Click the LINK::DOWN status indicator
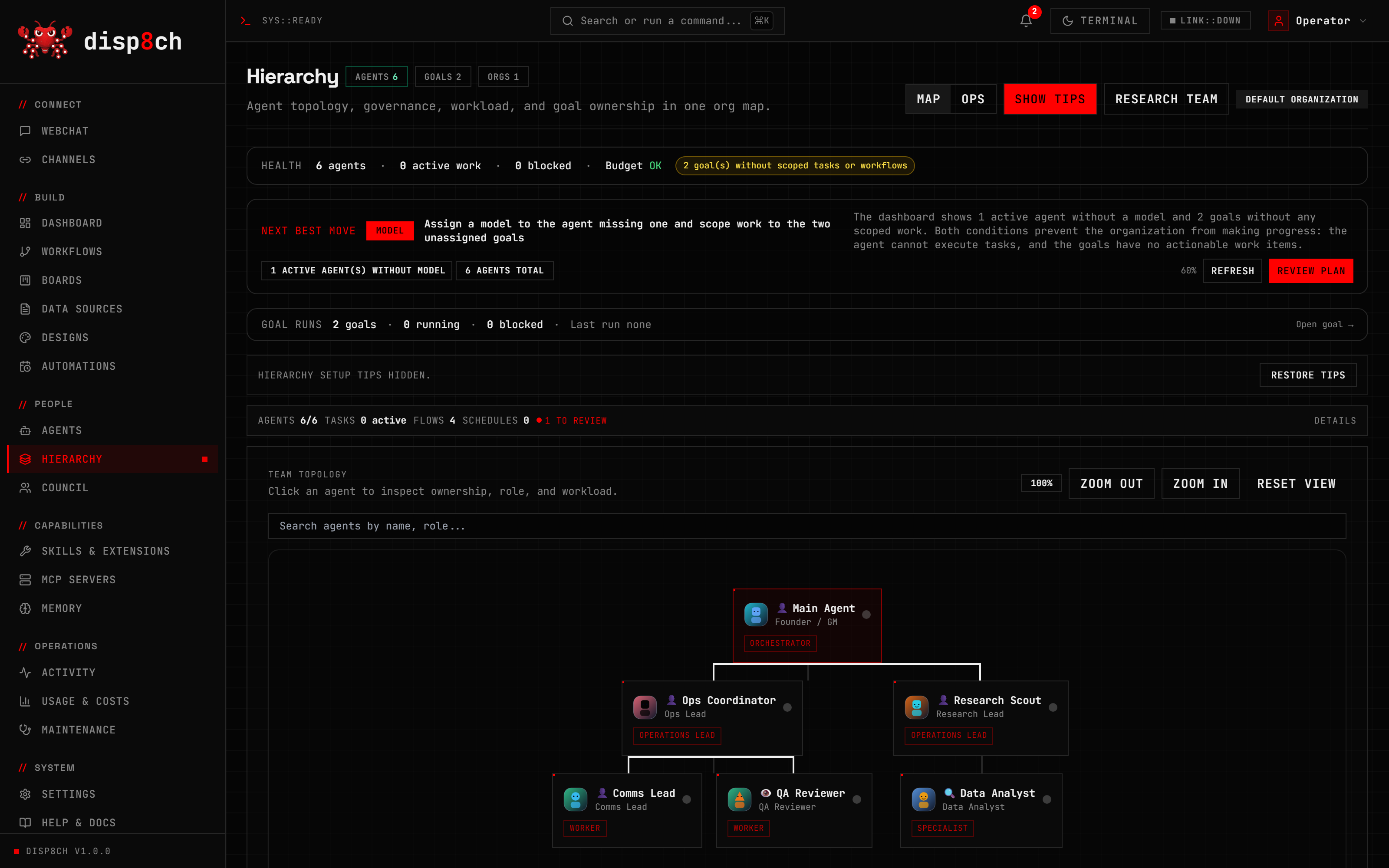1389x868 pixels. [1205, 21]
